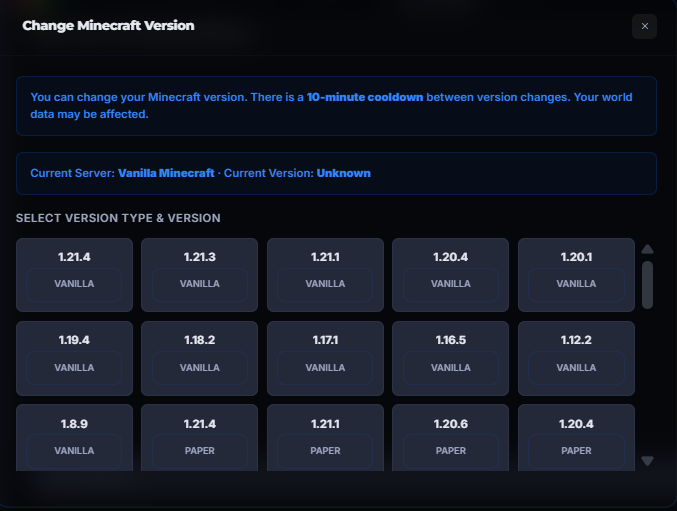Screen dimensions: 677x511
Task: Click the scroll up arrow in version list
Action: [x=647, y=249]
